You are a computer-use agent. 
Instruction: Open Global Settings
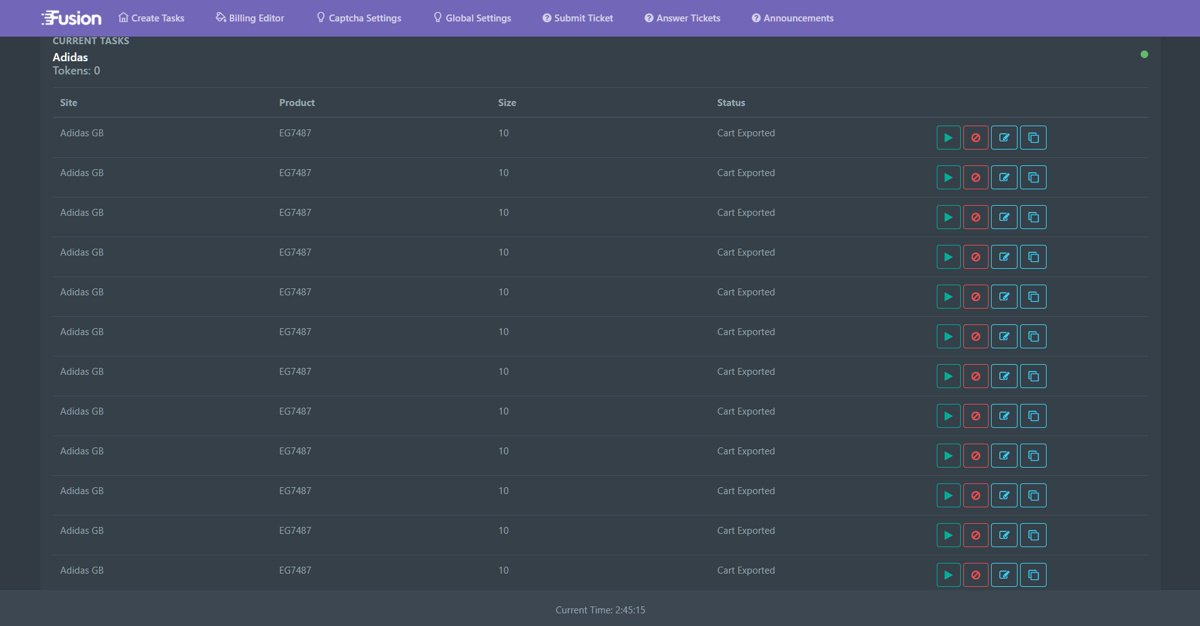coord(472,18)
